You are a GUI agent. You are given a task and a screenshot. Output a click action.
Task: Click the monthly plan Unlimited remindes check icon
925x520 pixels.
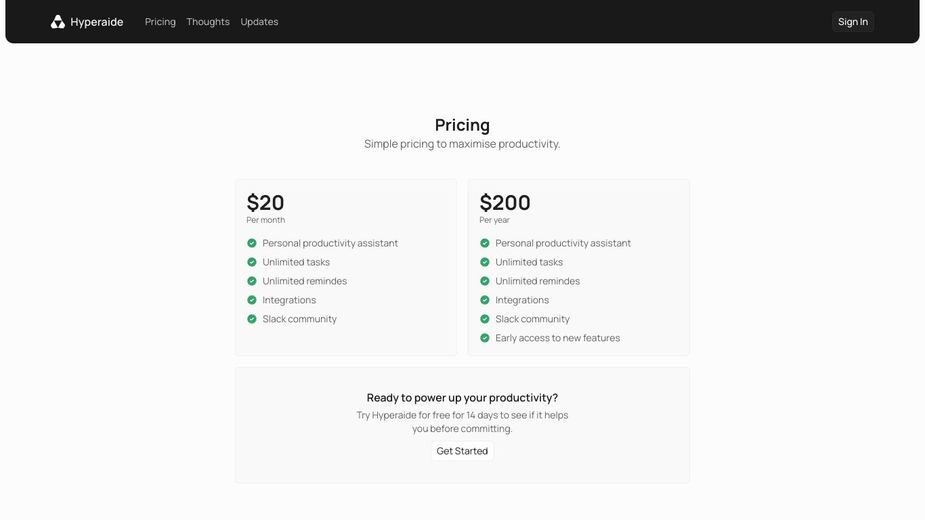click(252, 281)
